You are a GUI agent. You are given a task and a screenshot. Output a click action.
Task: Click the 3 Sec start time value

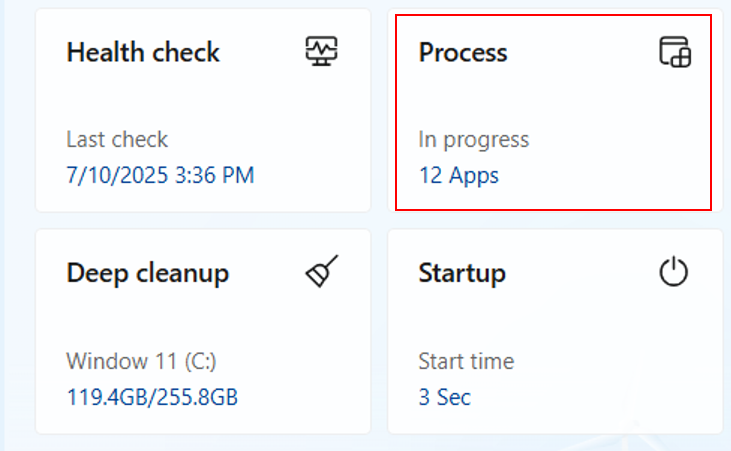click(445, 397)
